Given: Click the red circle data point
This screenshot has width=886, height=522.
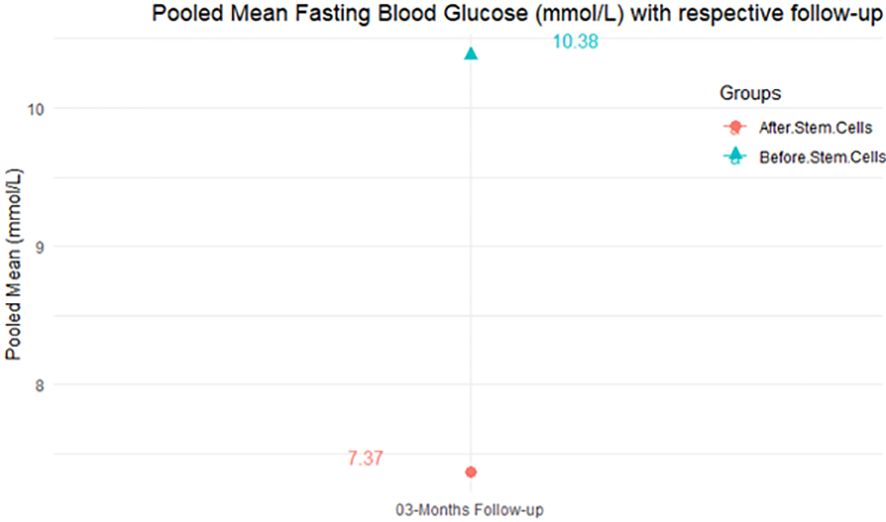Looking at the screenshot, I should coord(471,471).
